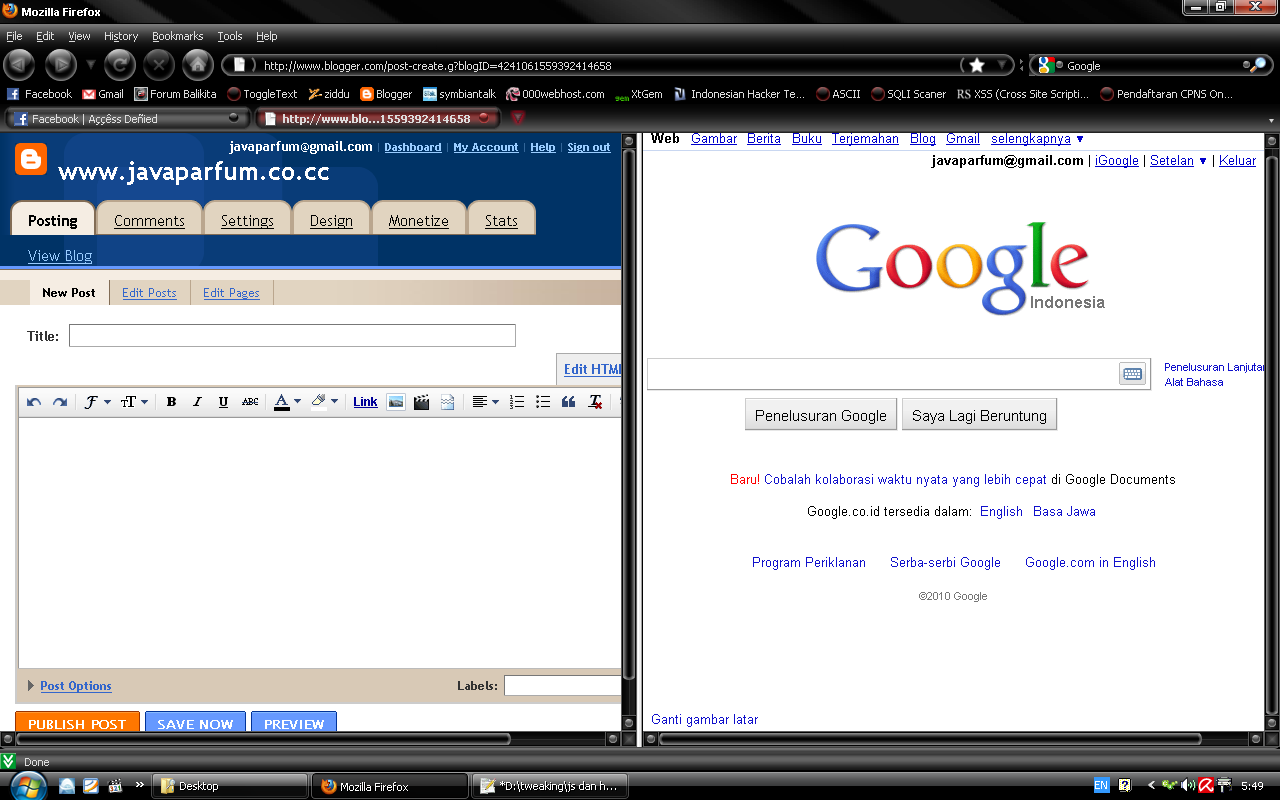Toggle Italic formatting in editor toolbar
The height and width of the screenshot is (800, 1280).
click(x=197, y=402)
